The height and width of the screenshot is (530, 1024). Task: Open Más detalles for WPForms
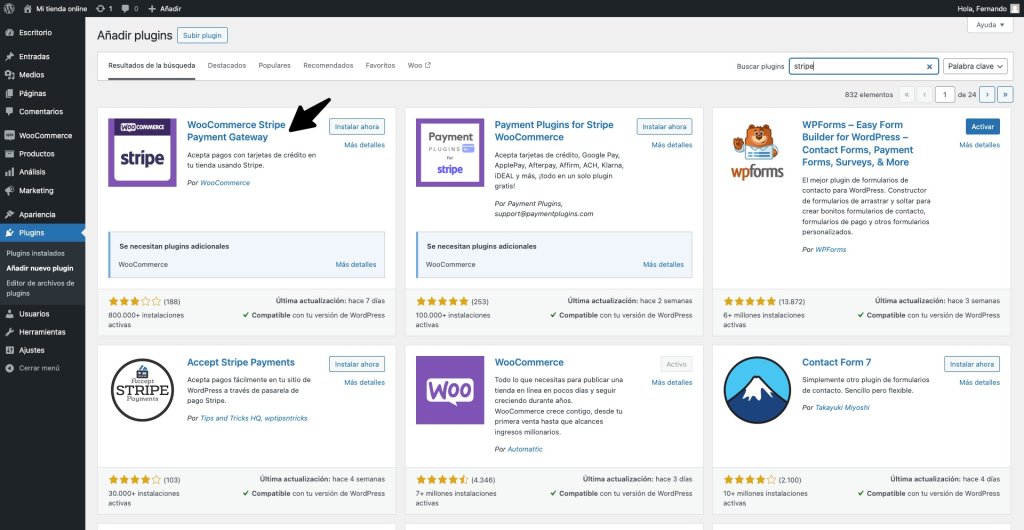coord(979,145)
